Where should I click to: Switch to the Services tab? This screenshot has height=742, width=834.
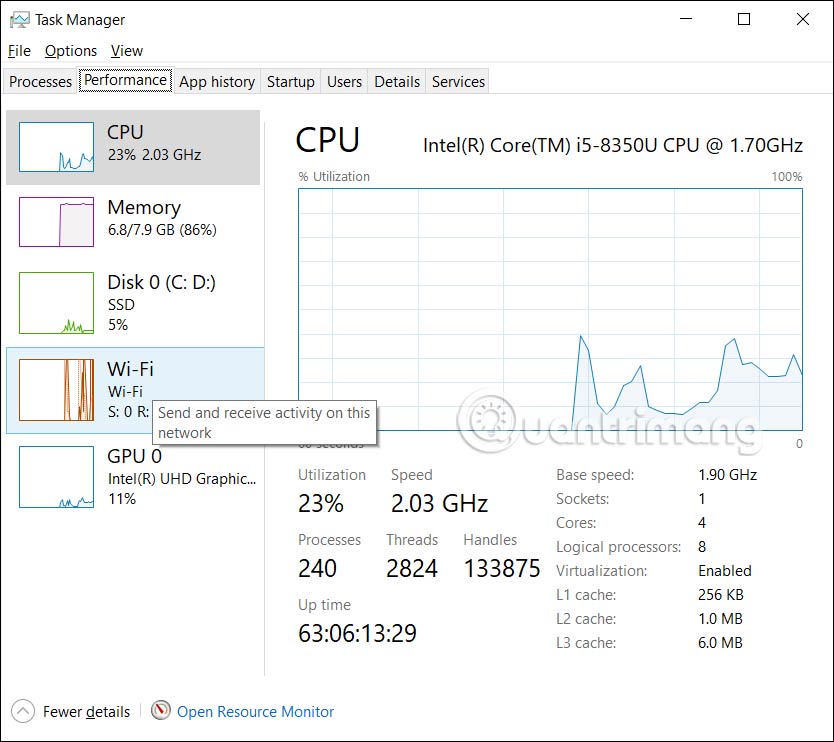click(458, 82)
